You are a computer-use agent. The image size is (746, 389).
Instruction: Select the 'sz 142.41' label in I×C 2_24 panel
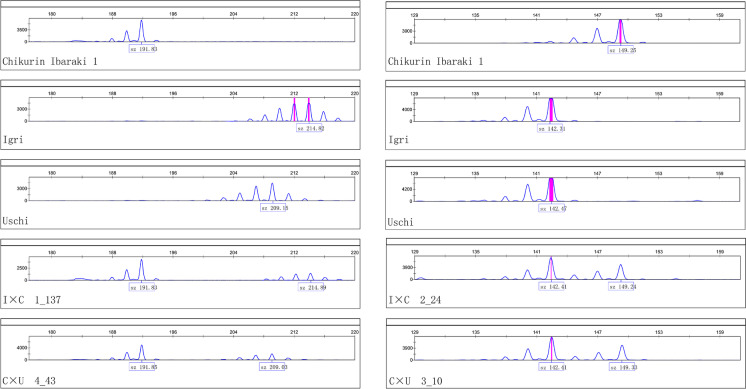coord(552,287)
